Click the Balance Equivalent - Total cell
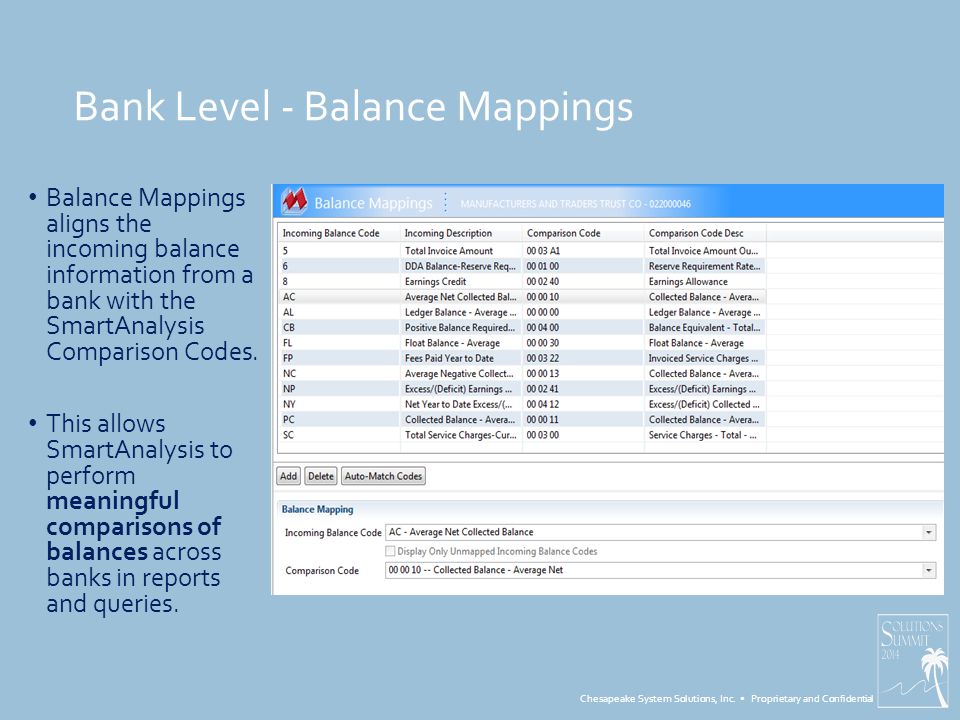This screenshot has height=720, width=960. 705,327
